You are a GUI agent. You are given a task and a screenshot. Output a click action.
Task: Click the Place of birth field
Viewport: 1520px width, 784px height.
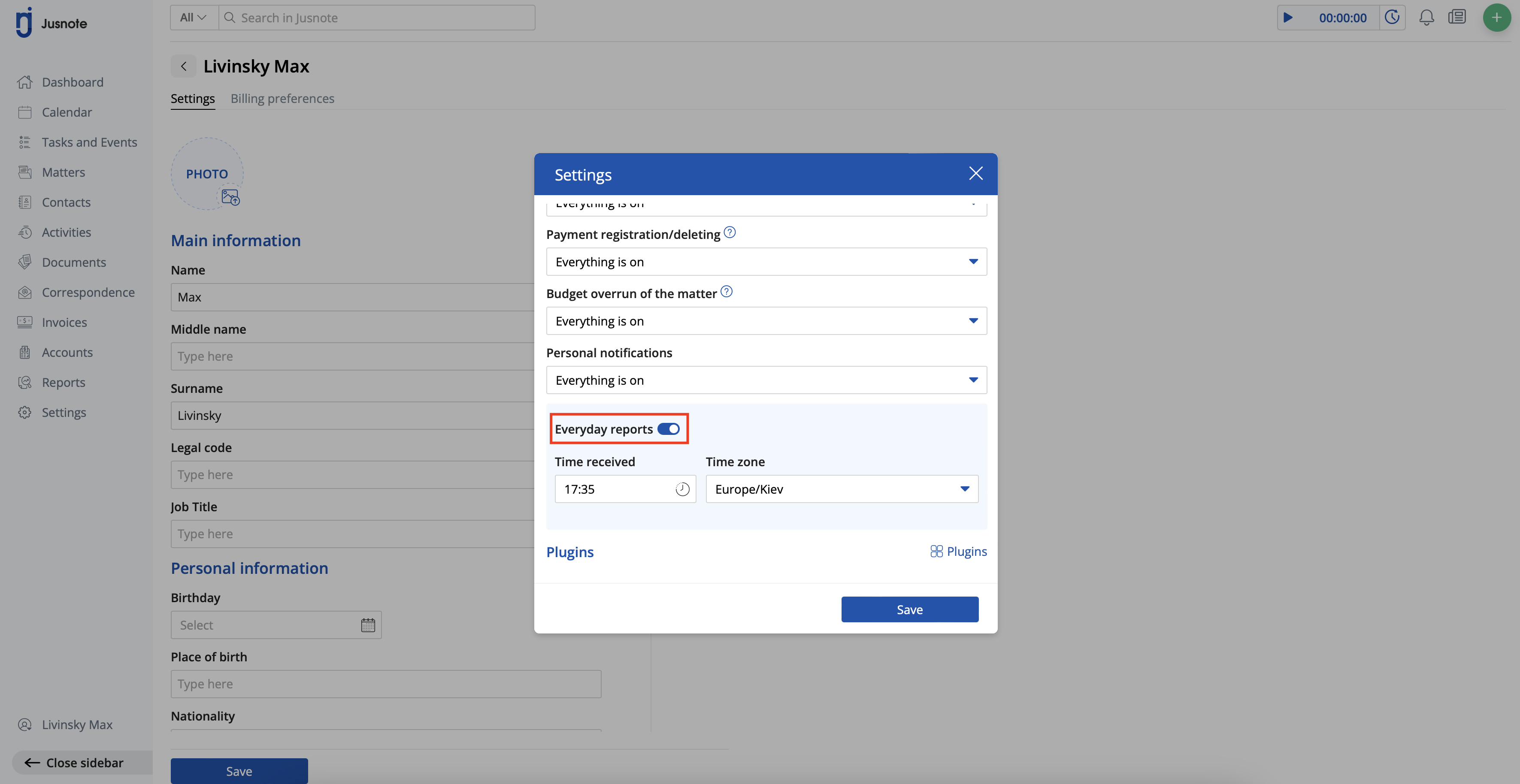pos(386,684)
